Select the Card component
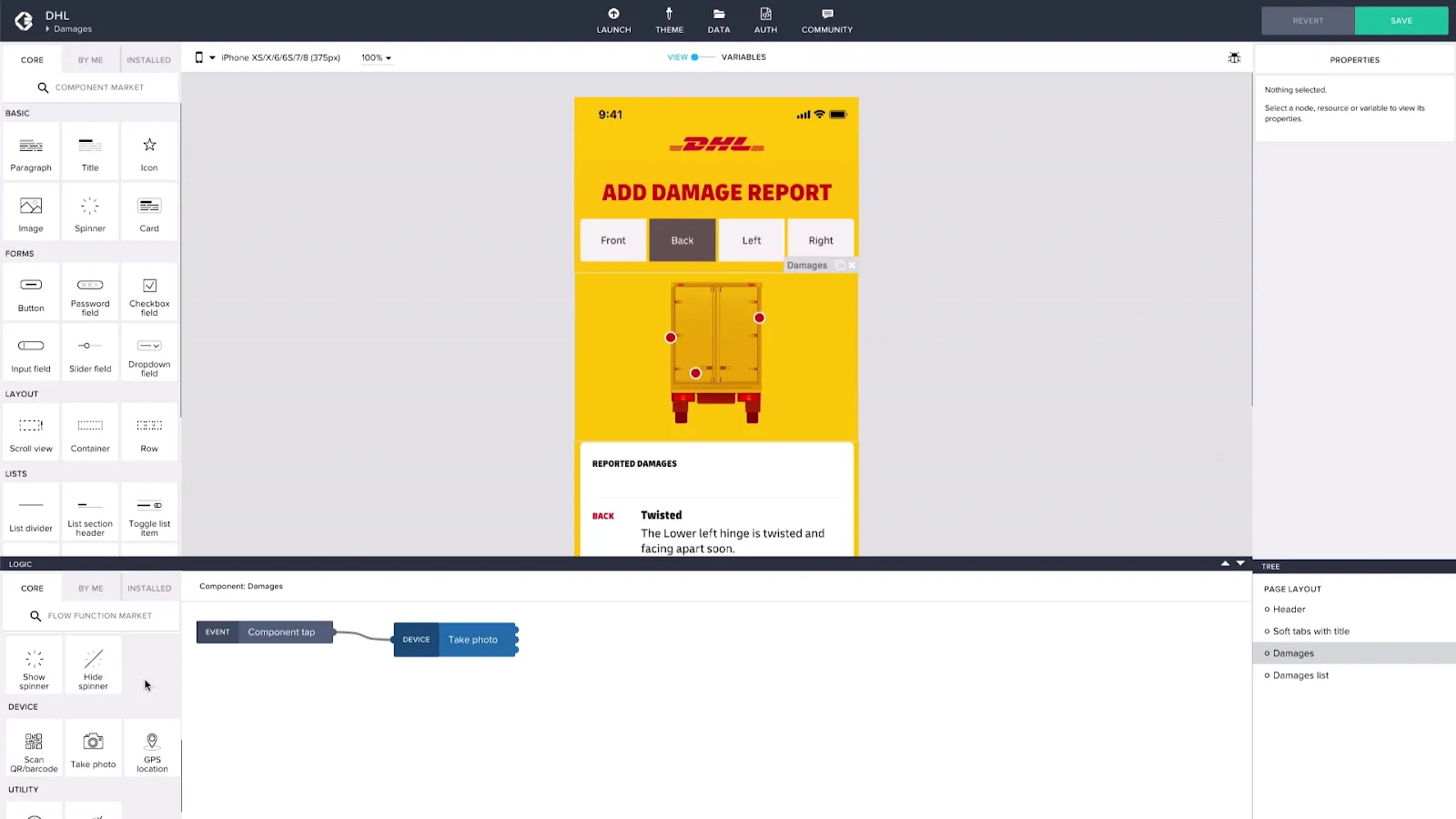The height and width of the screenshot is (819, 1456). [x=149, y=212]
